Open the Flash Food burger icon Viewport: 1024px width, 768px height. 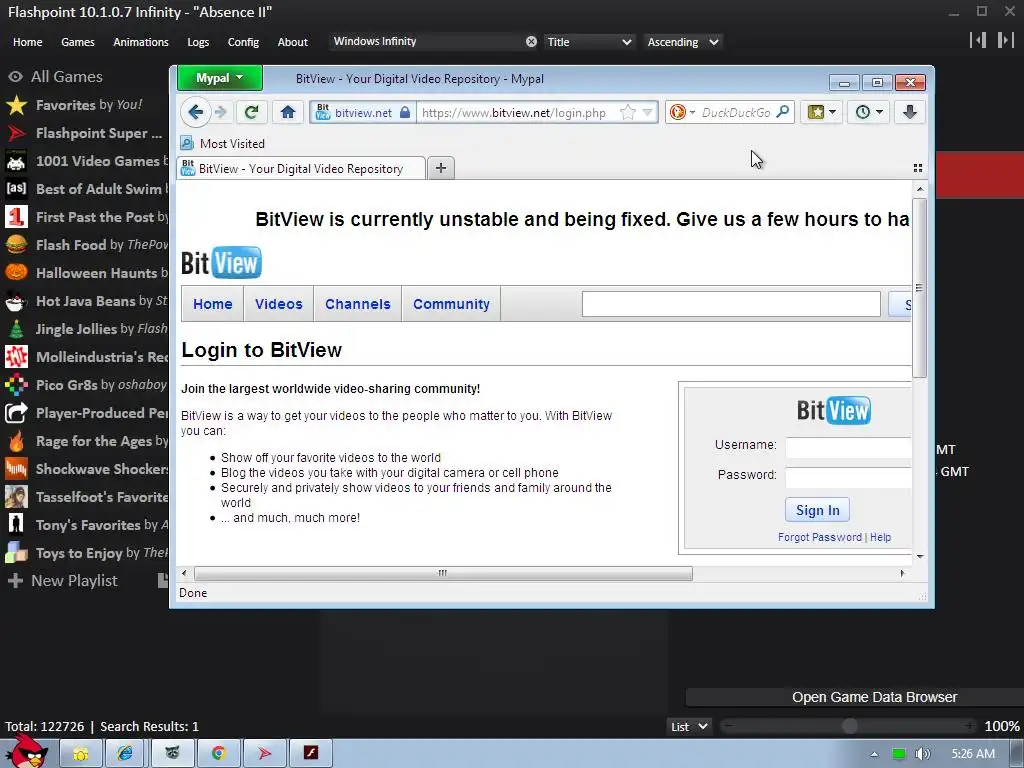pos(16,245)
